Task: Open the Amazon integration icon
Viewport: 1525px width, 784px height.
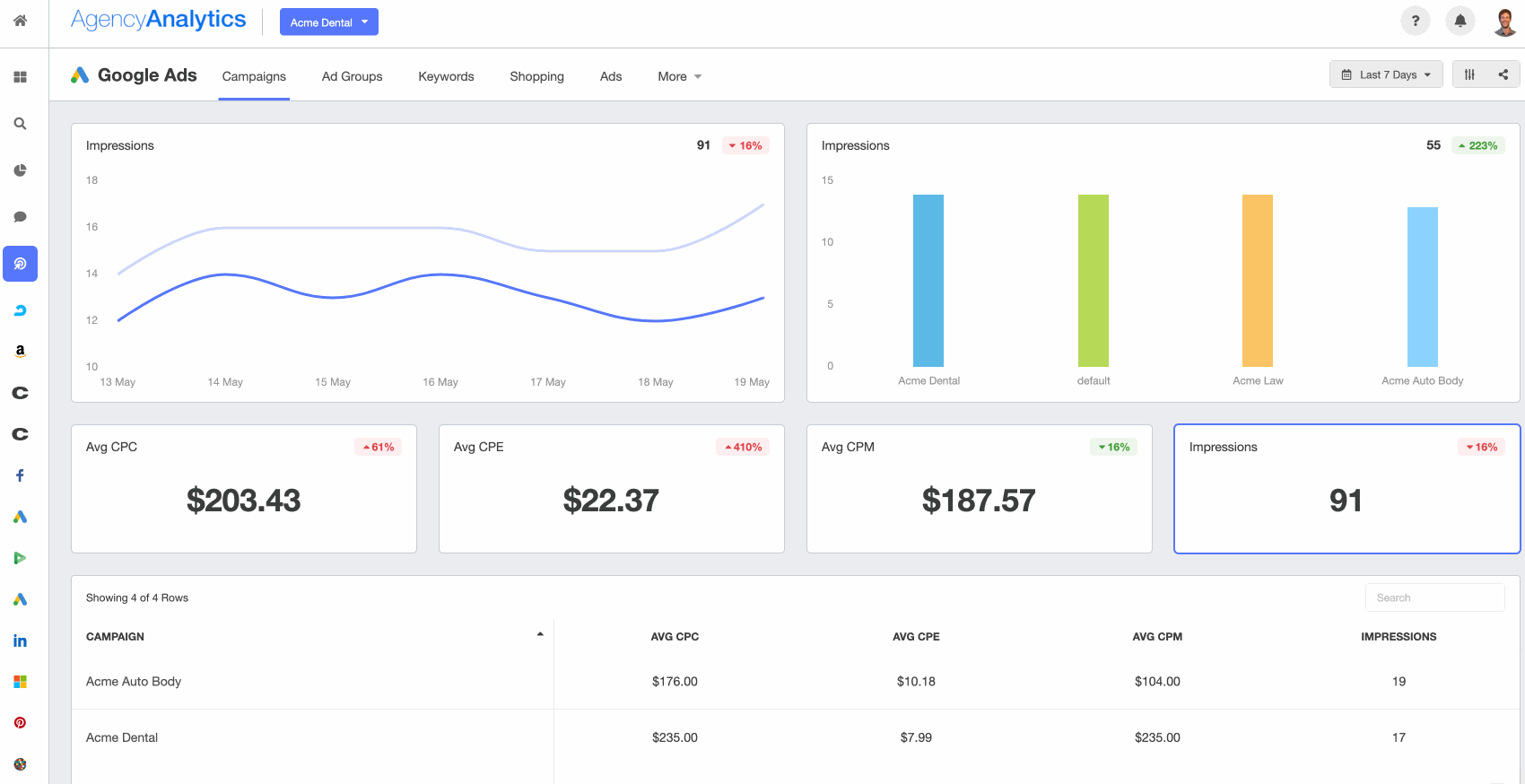Action: pyautogui.click(x=20, y=351)
